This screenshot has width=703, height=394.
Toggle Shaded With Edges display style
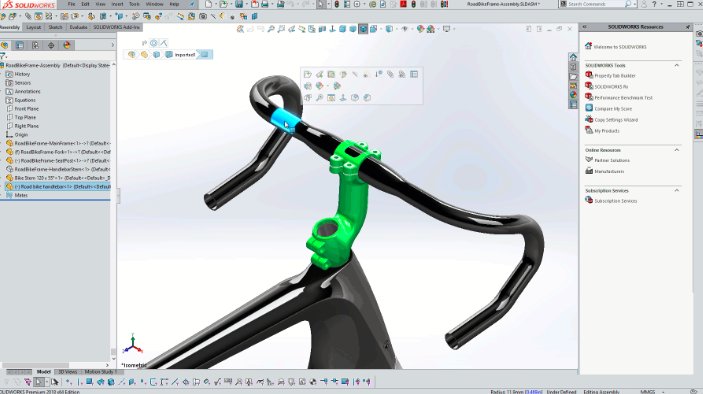[x=363, y=29]
